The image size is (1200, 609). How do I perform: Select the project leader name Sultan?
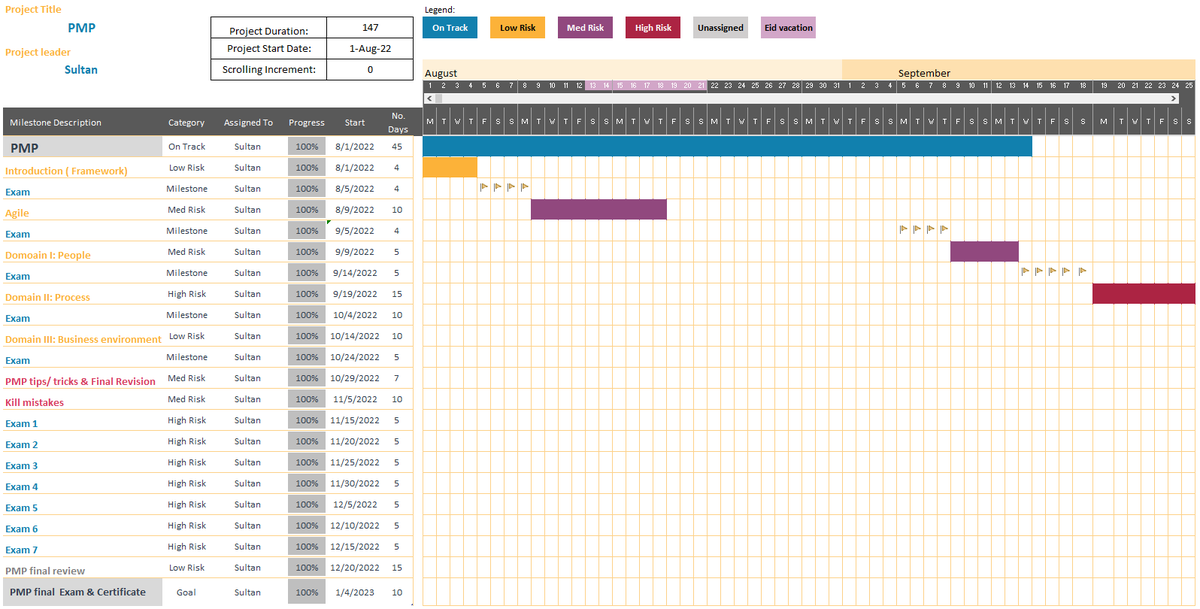pos(81,70)
